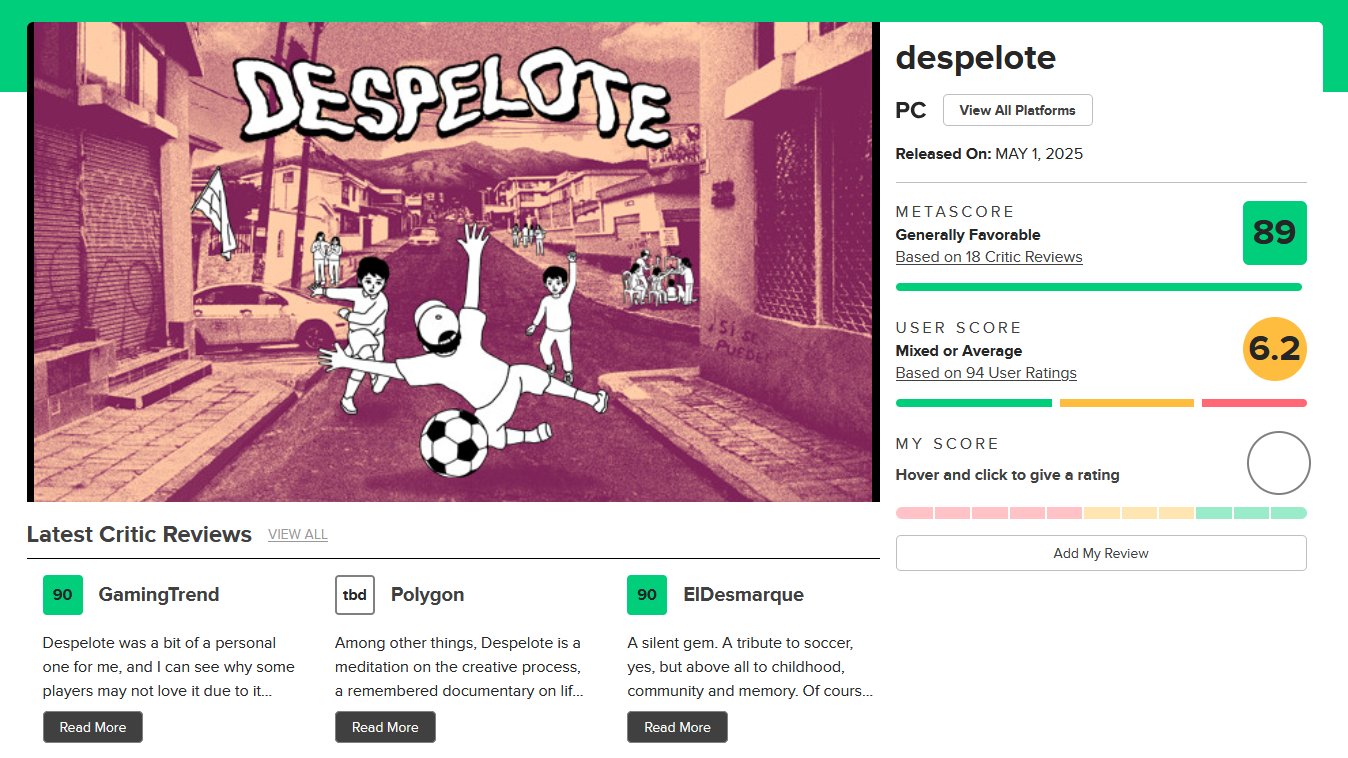Open the ElDesmarque publication name link
This screenshot has height=758, width=1348.
pyautogui.click(x=743, y=595)
